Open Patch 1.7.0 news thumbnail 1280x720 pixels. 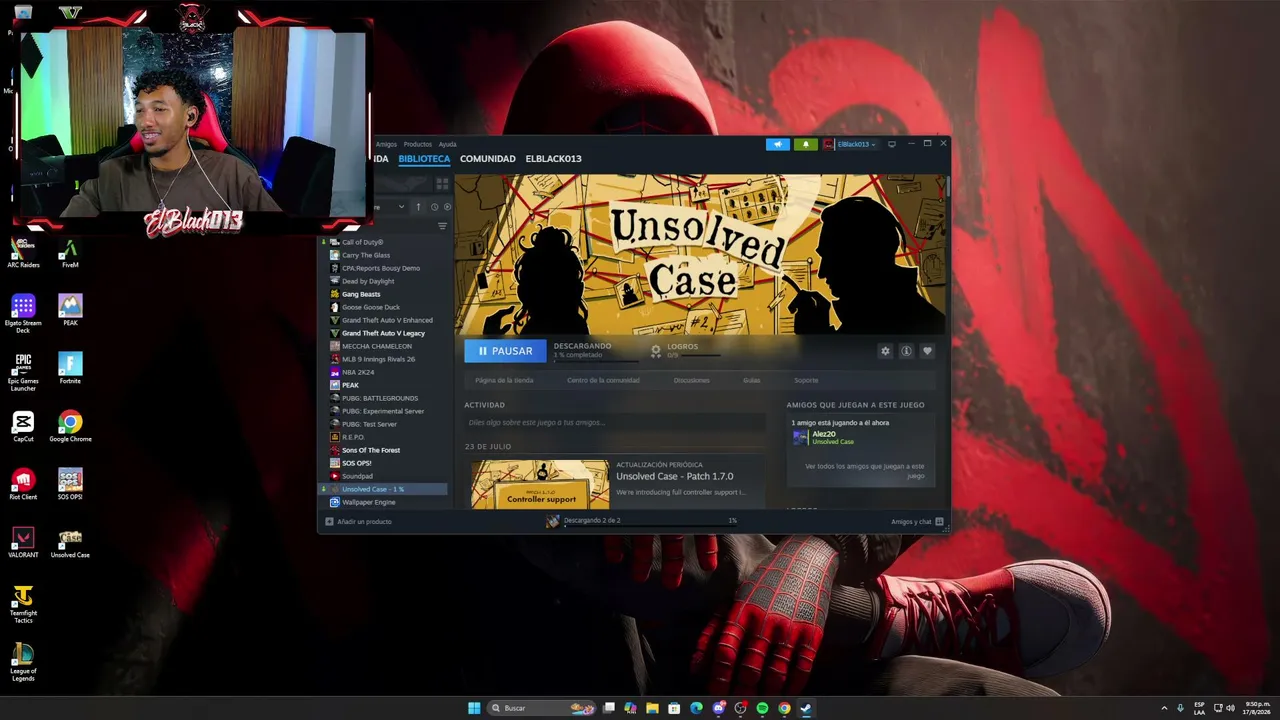pos(540,484)
